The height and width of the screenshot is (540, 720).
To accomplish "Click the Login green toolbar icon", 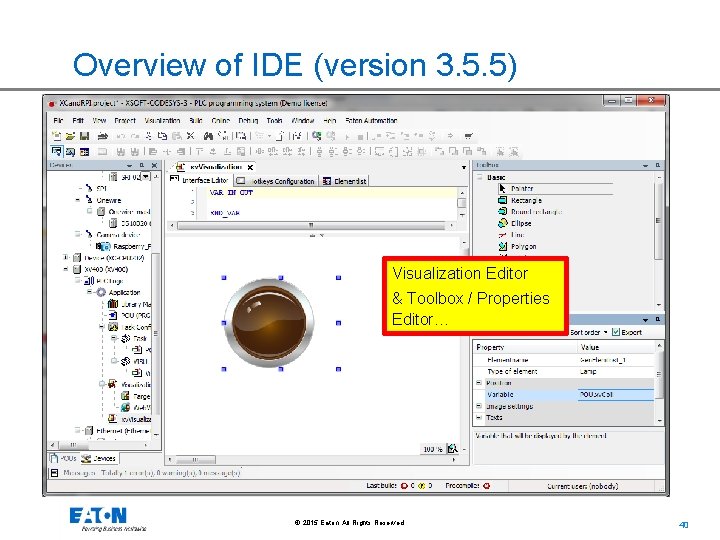I will click(316, 136).
